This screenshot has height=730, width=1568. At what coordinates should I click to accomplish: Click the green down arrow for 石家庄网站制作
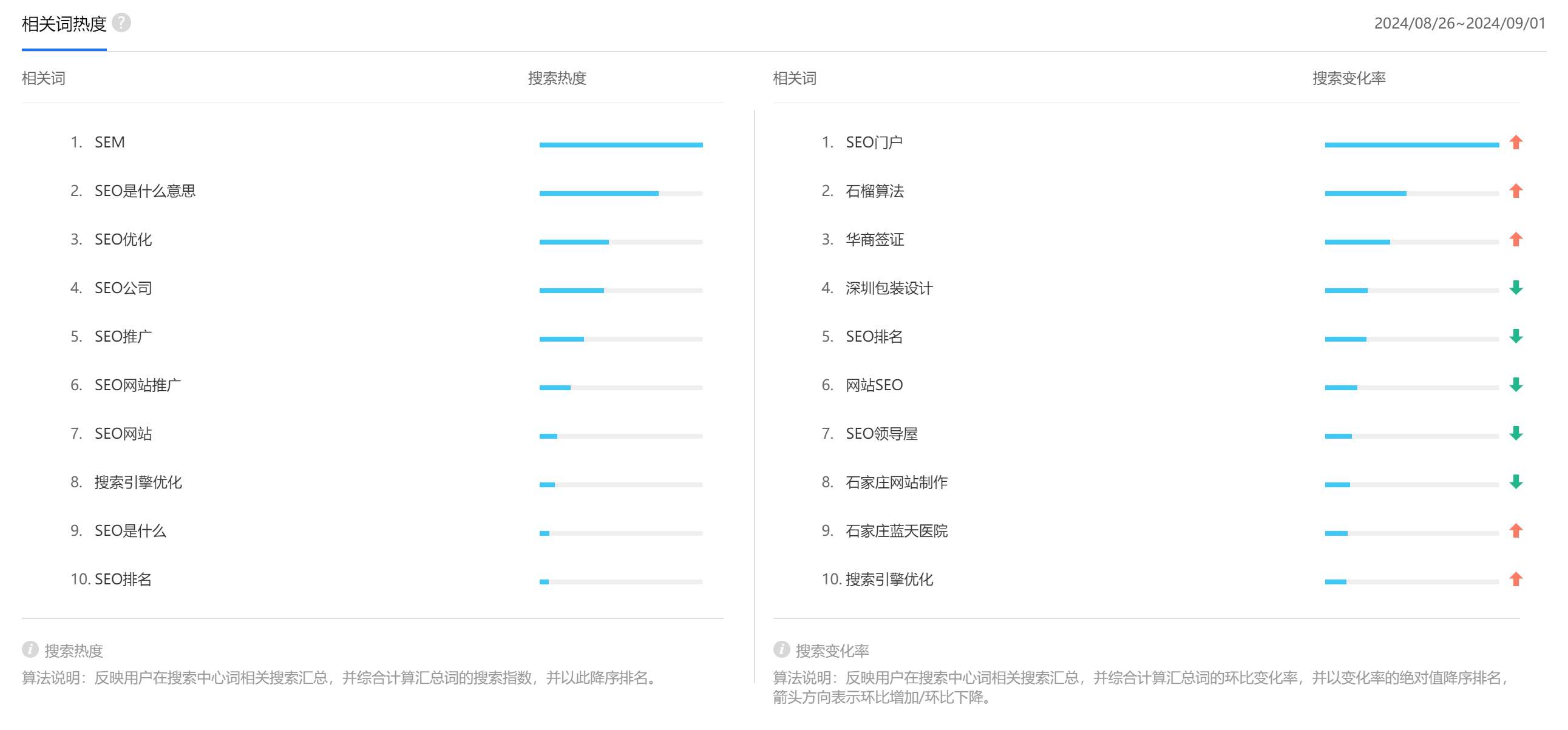[x=1516, y=482]
